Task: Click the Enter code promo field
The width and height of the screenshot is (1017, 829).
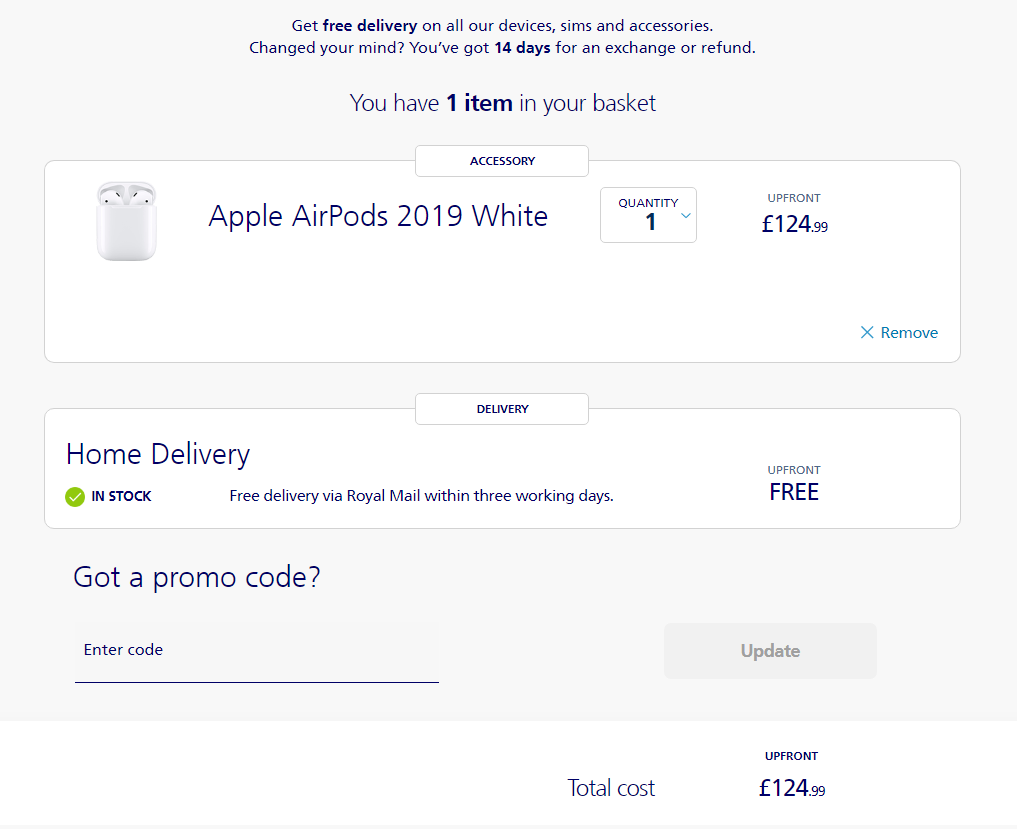Action: click(257, 652)
